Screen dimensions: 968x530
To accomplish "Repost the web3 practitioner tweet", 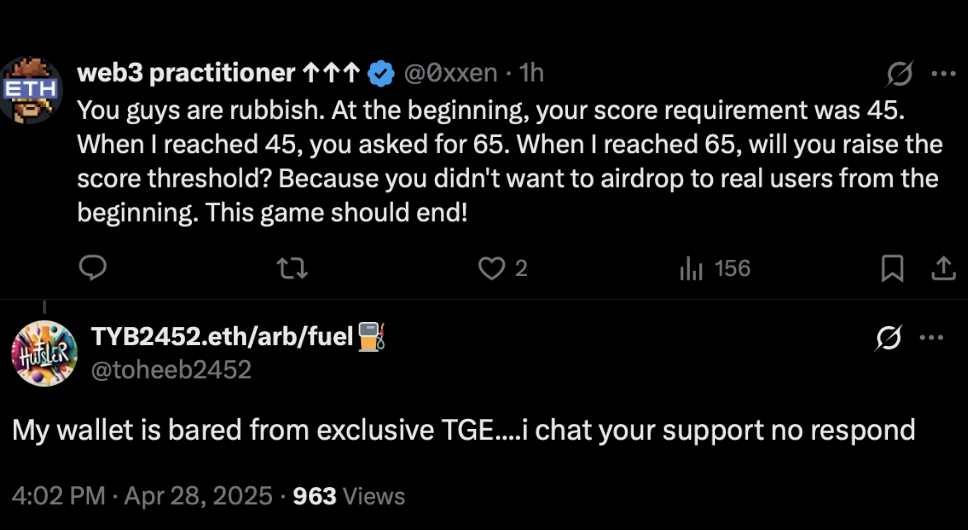I will click(292, 268).
